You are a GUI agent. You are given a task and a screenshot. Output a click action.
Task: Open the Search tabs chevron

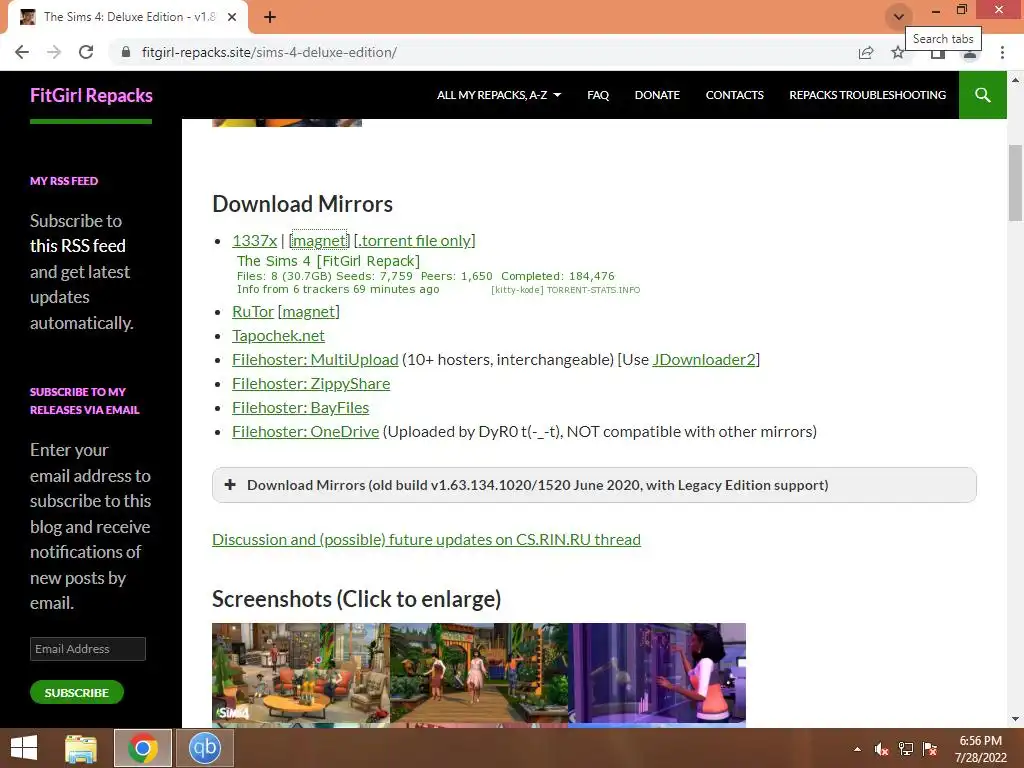[x=899, y=16]
